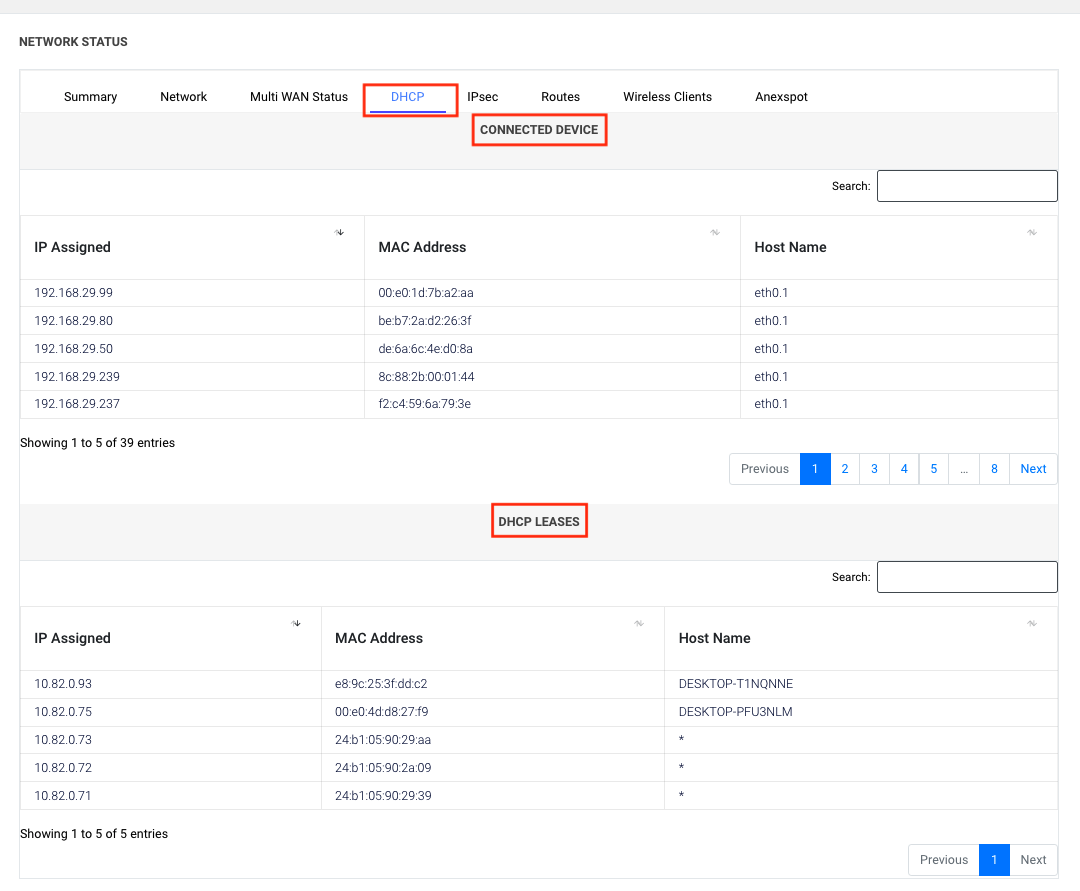The image size is (1080, 891).
Task: Click sort icon in DHCP Leases Host Name column
Action: pos(1031,623)
